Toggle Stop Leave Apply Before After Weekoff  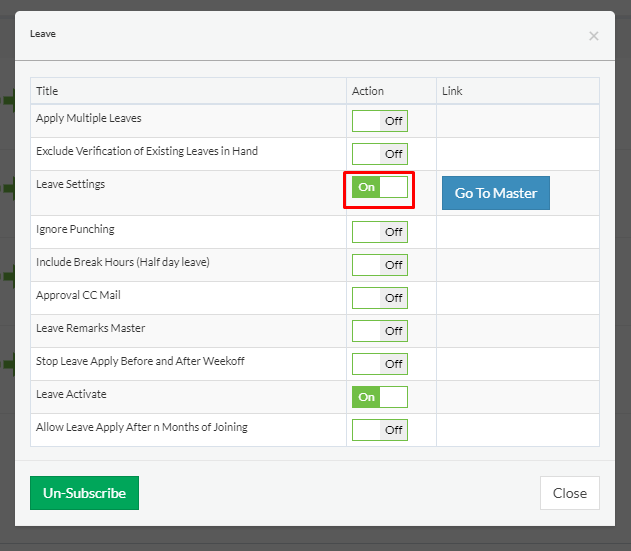pos(379,364)
